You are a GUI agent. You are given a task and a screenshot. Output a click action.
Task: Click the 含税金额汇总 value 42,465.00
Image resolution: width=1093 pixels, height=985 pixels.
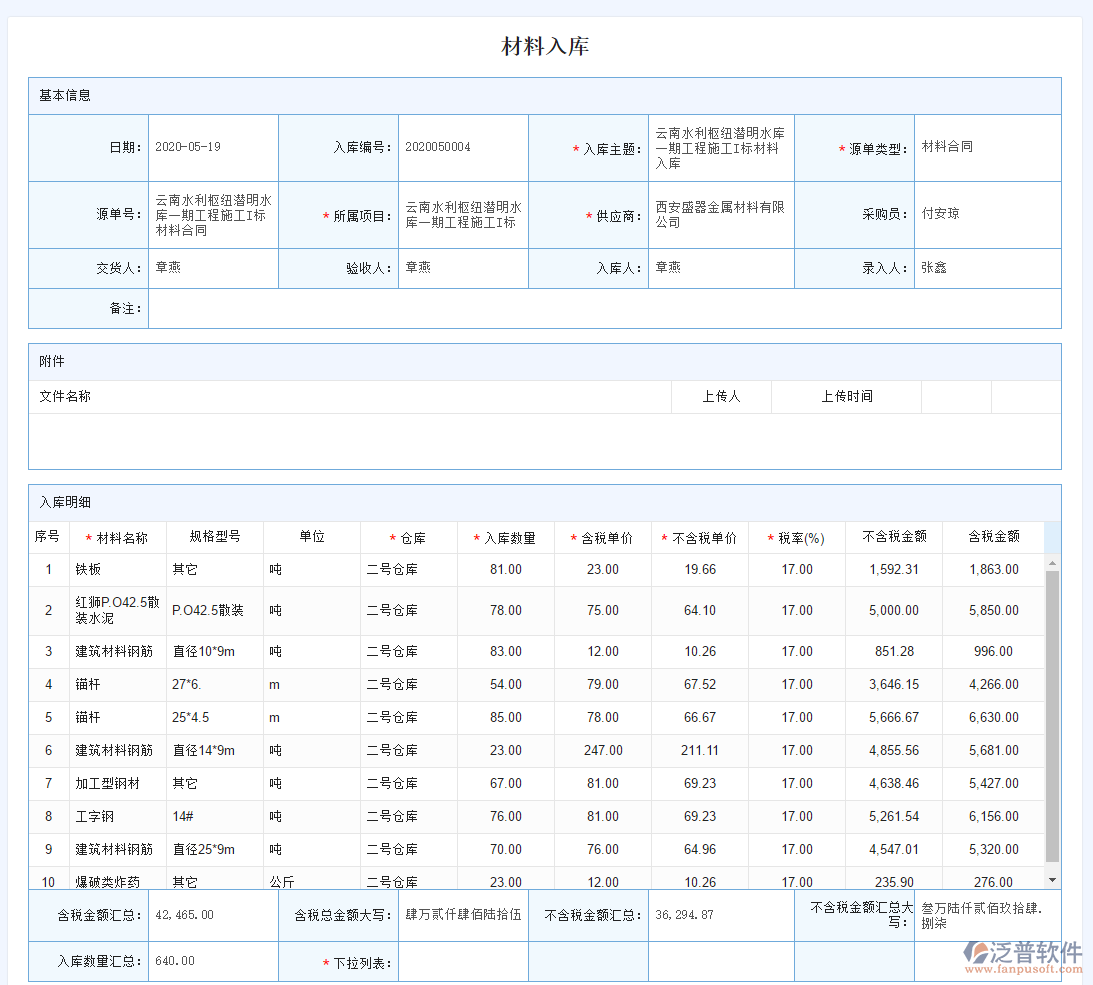click(x=212, y=915)
